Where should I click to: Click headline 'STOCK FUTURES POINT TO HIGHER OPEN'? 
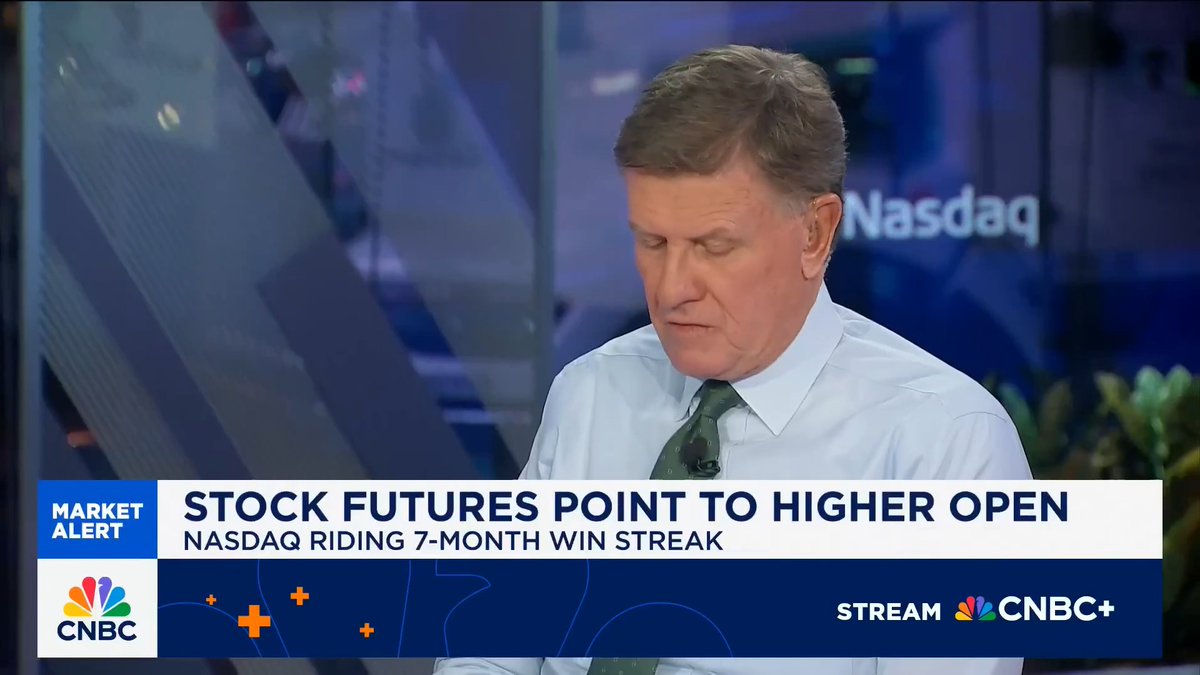click(625, 507)
